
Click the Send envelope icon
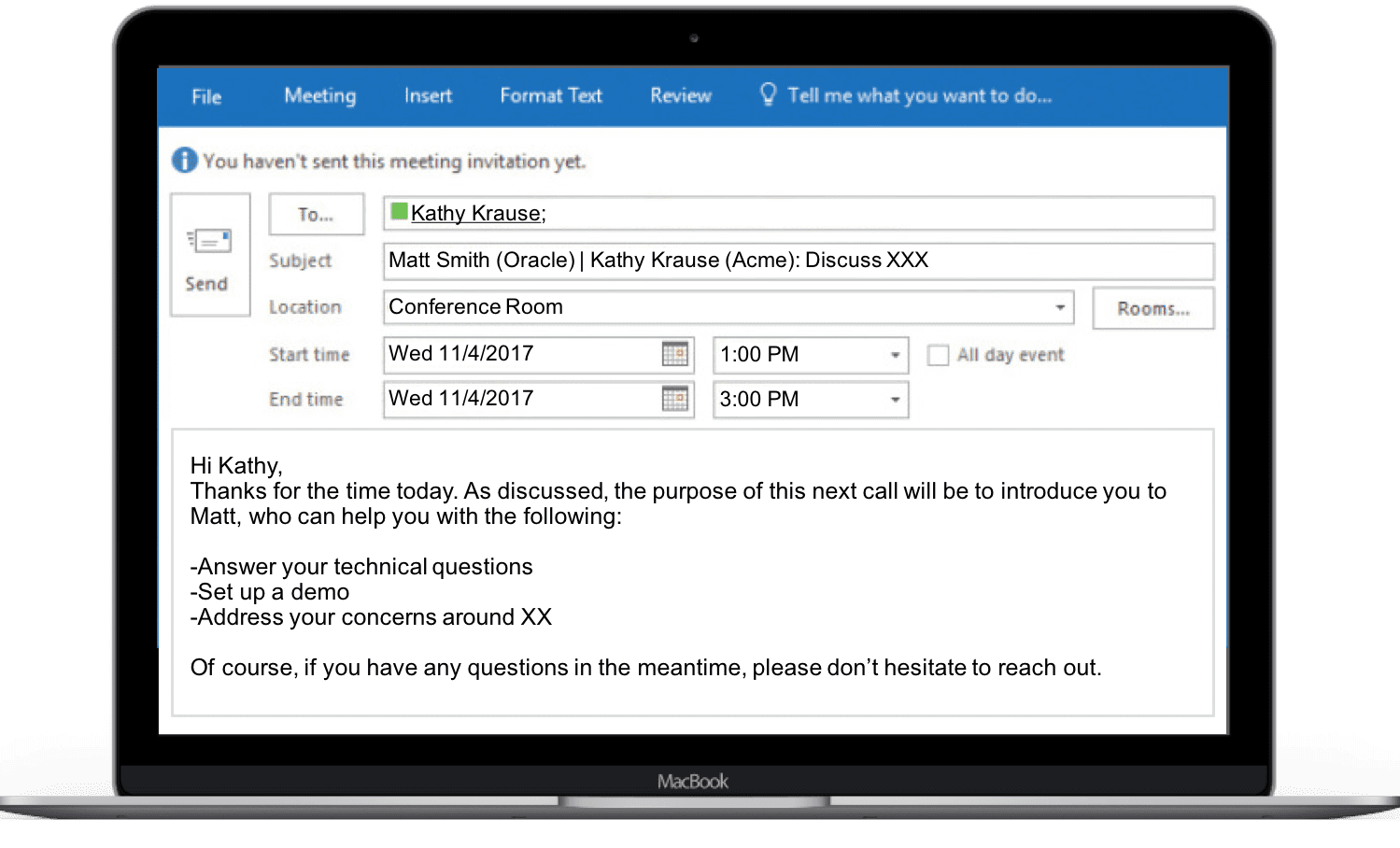point(209,242)
